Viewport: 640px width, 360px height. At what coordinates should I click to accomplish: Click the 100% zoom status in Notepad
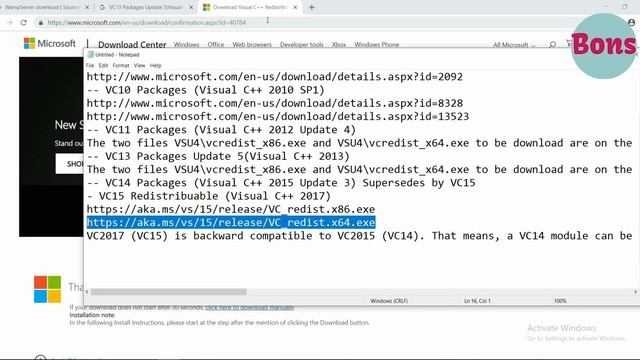point(560,301)
